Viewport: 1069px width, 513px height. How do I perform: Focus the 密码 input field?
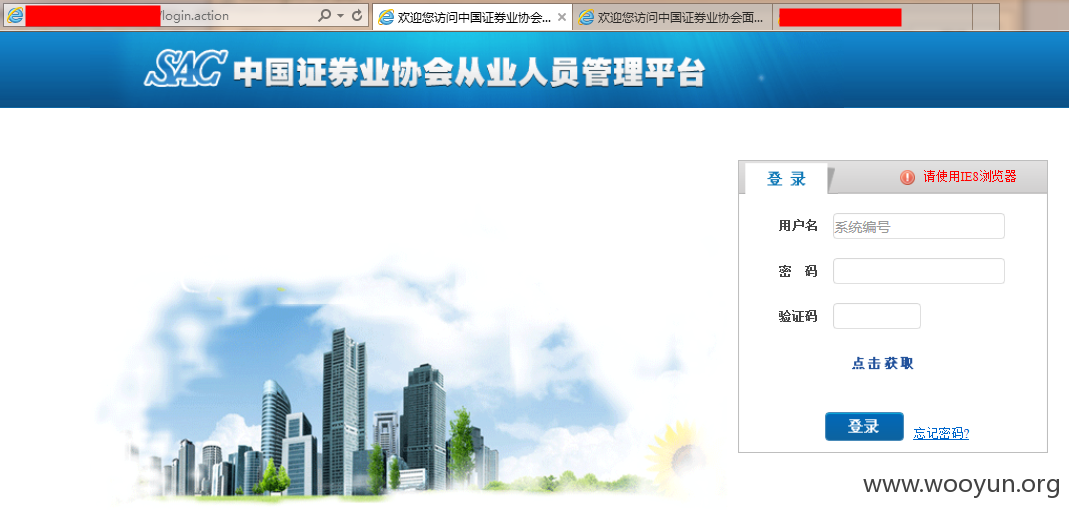click(918, 271)
